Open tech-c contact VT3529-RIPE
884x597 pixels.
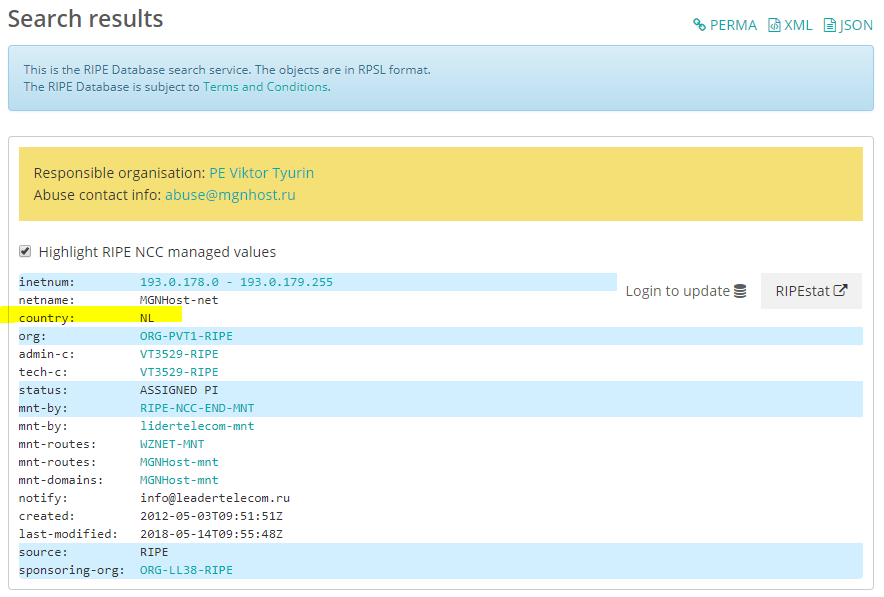(179, 372)
